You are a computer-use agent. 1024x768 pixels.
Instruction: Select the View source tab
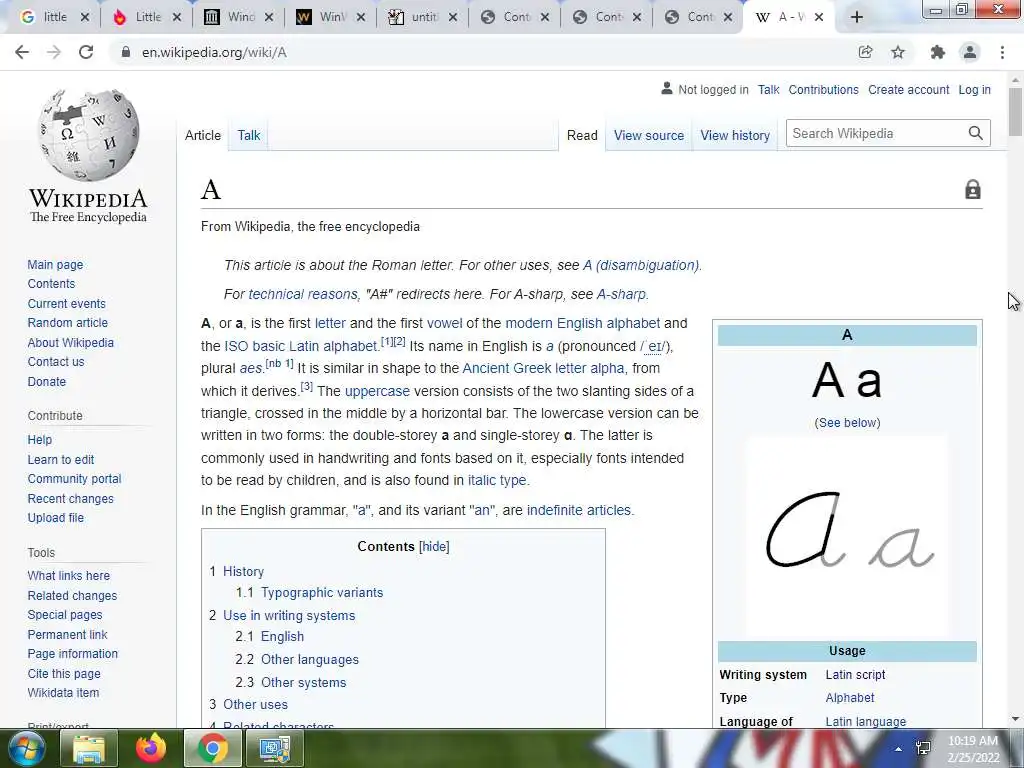point(648,135)
